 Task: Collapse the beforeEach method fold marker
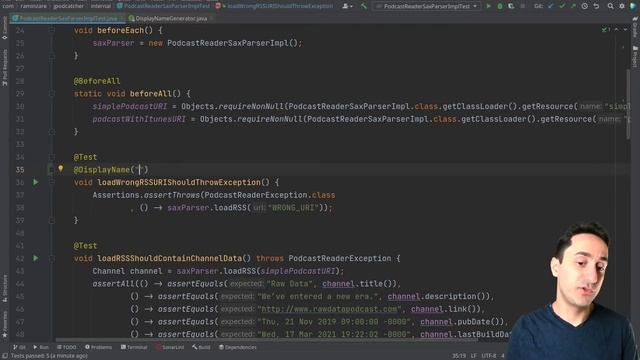52,30
